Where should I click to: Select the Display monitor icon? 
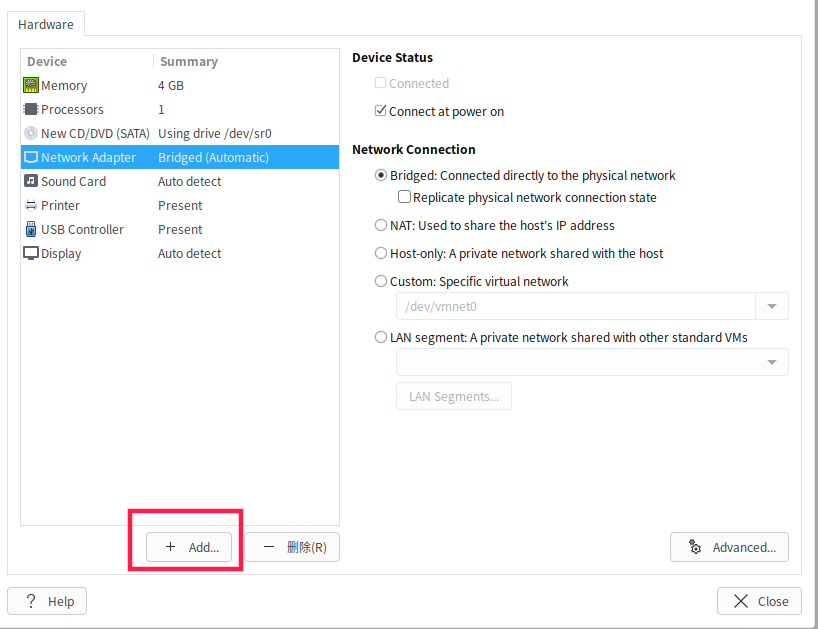tap(31, 253)
